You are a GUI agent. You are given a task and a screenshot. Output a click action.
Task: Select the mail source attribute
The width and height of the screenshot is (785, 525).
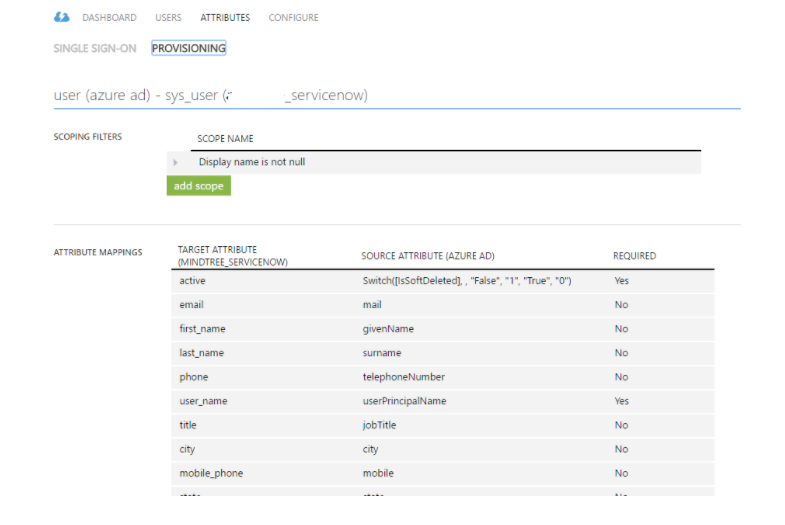[372, 305]
